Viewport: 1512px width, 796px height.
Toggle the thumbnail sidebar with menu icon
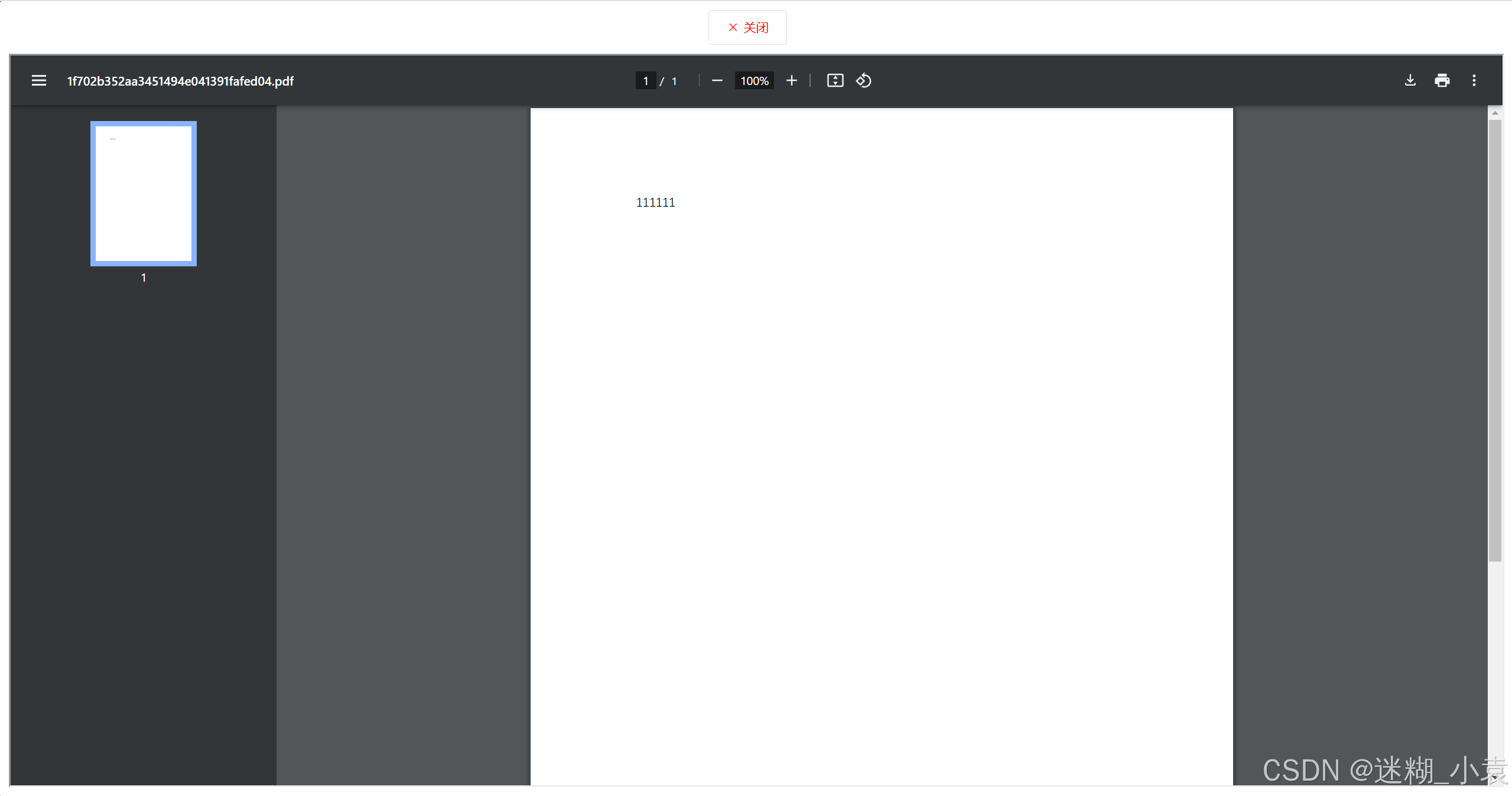tap(38, 80)
